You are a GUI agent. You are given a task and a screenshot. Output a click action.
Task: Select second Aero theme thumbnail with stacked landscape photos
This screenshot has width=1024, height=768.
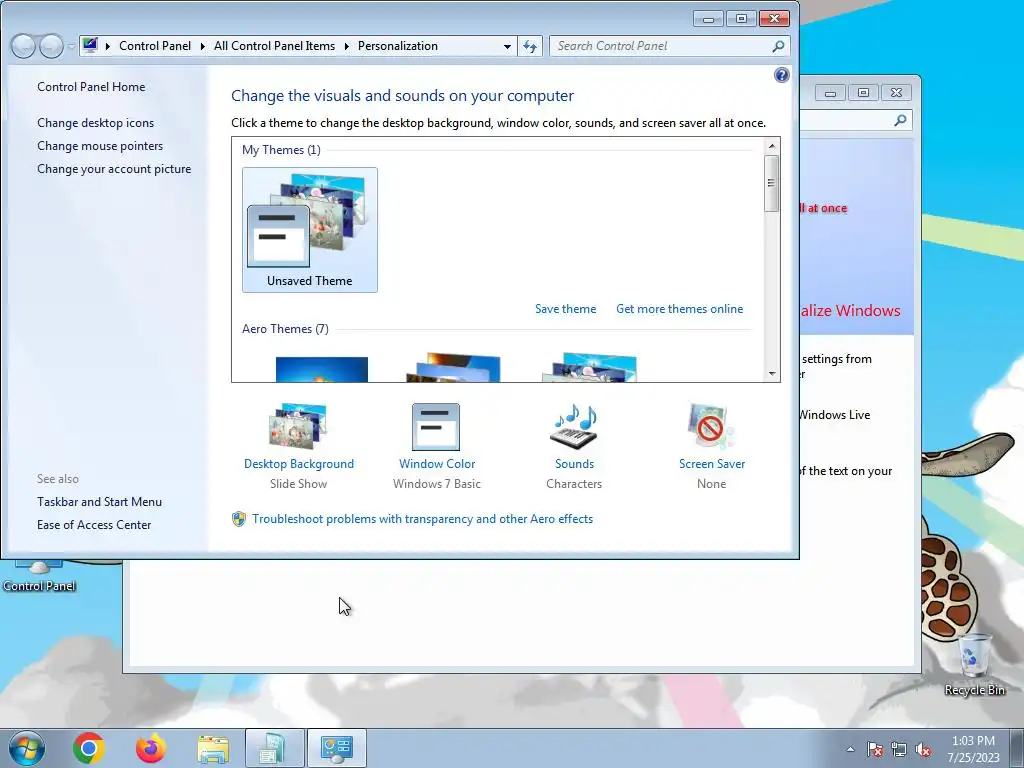pyautogui.click(x=455, y=368)
